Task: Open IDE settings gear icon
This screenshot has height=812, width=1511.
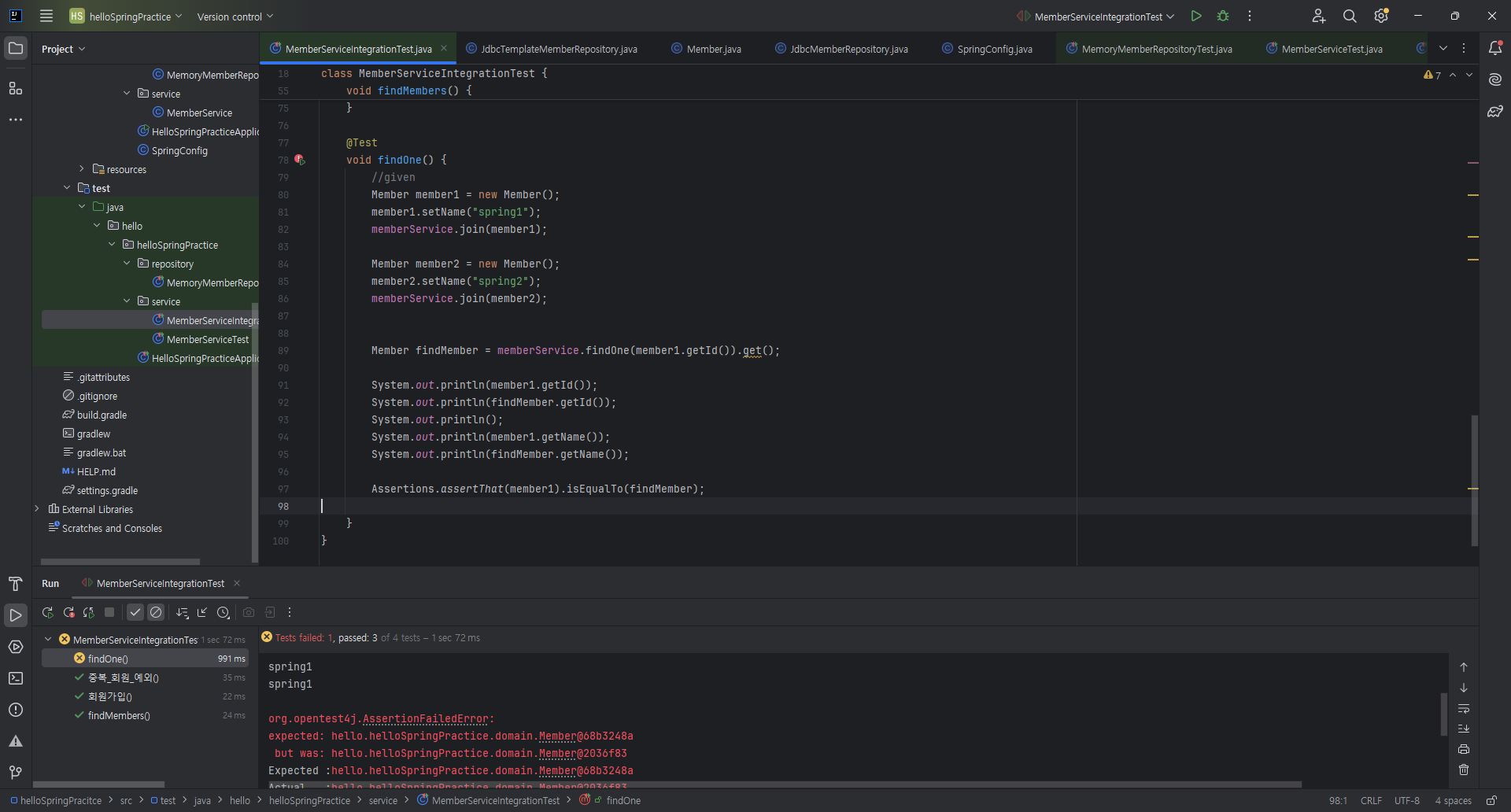Action: (1381, 16)
